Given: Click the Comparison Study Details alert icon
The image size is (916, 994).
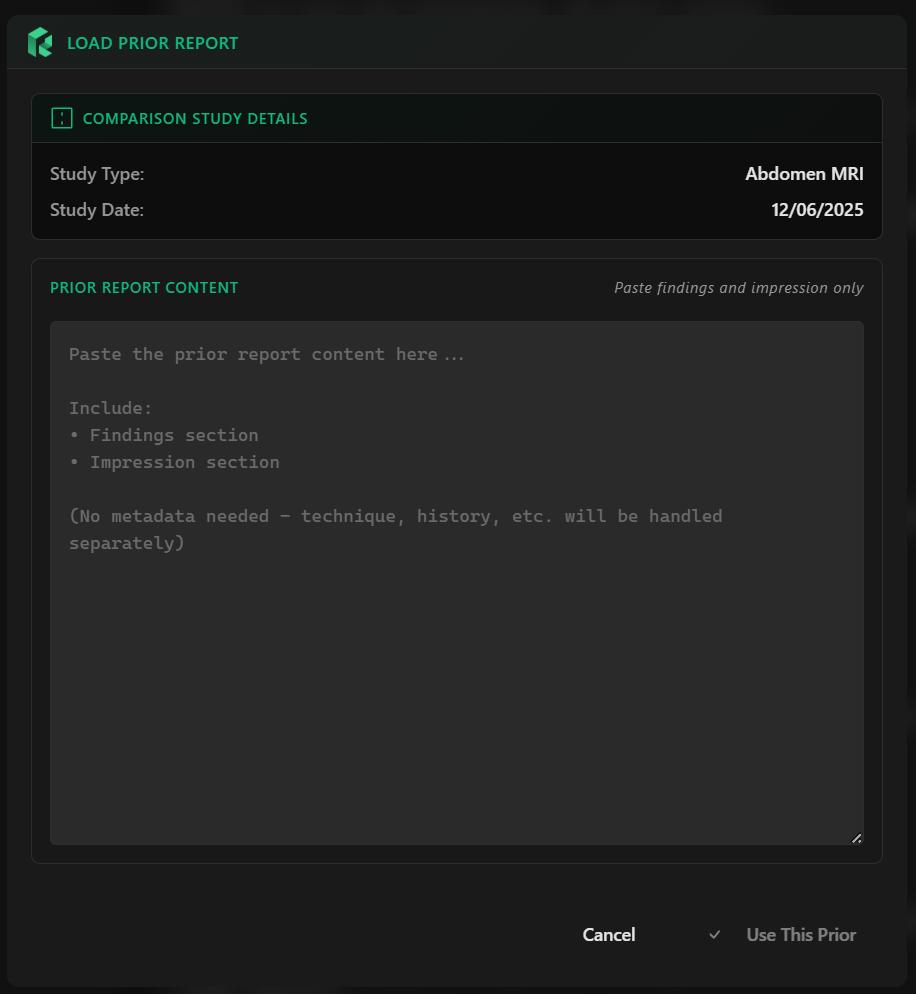Looking at the screenshot, I should coord(62,118).
